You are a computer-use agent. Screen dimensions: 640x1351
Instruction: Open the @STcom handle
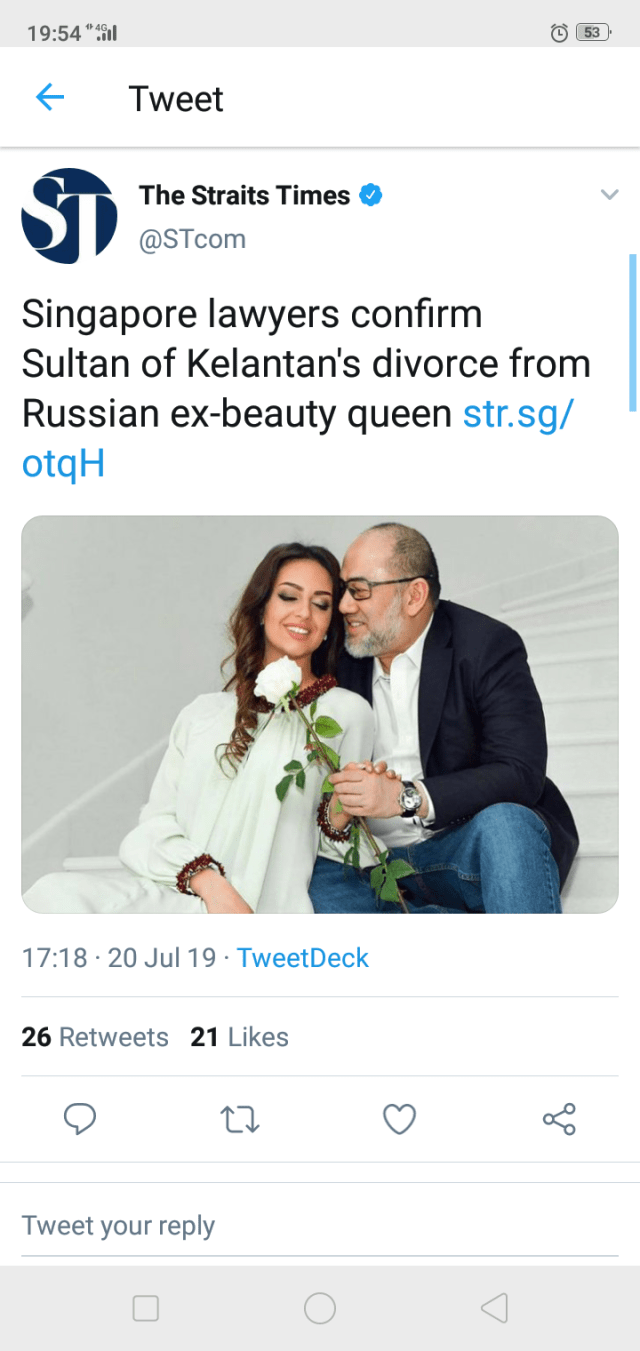click(x=192, y=240)
